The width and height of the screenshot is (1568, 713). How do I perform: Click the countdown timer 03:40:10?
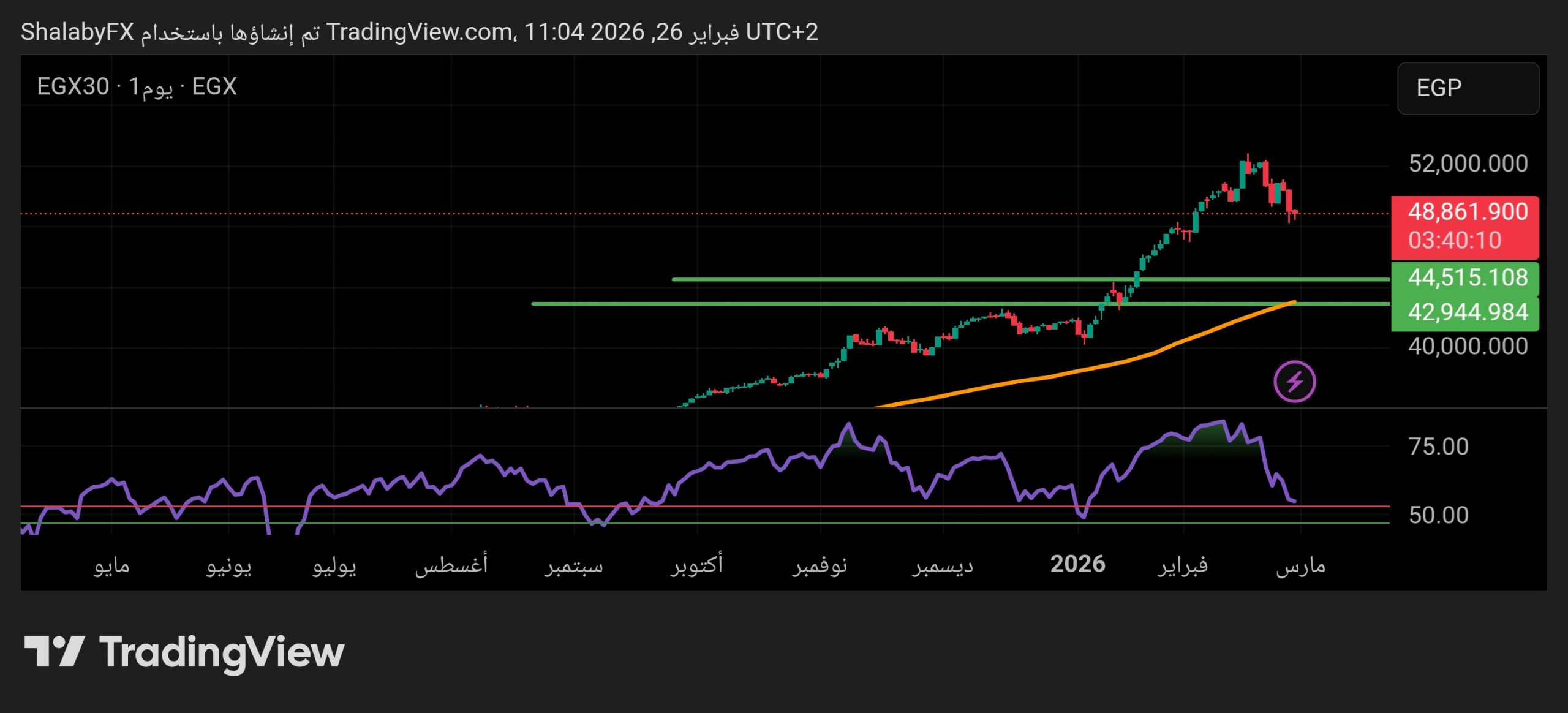click(1455, 240)
